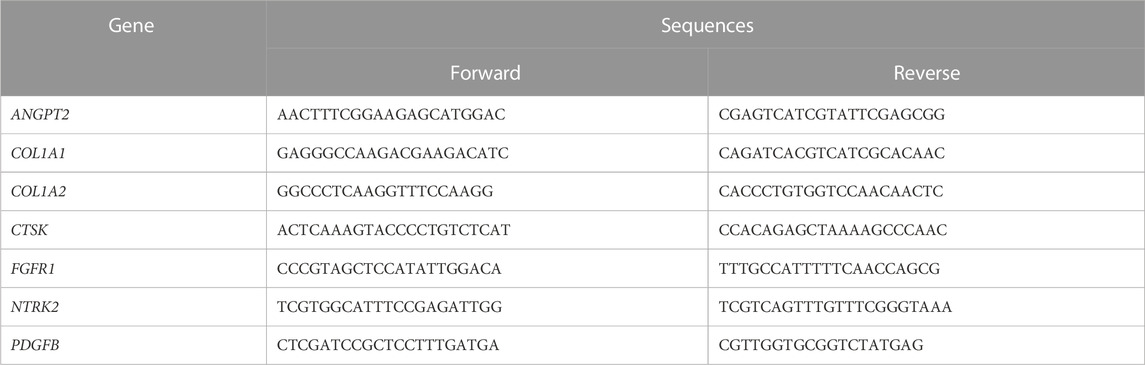Select NTRK2 forward sequence TCGTGGCATTTCCGAGATTGG

390,307
